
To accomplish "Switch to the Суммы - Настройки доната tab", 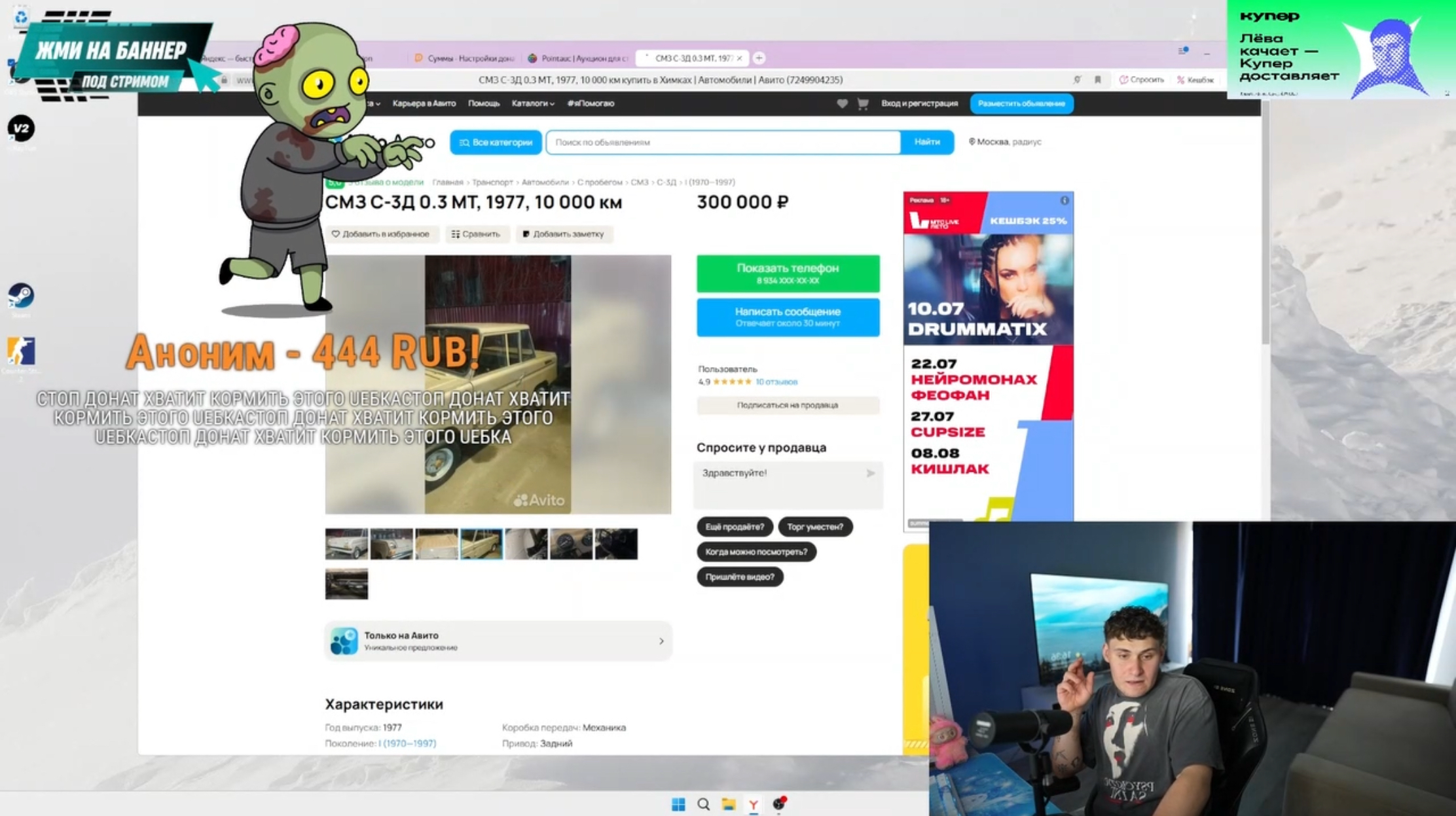I will (464, 58).
